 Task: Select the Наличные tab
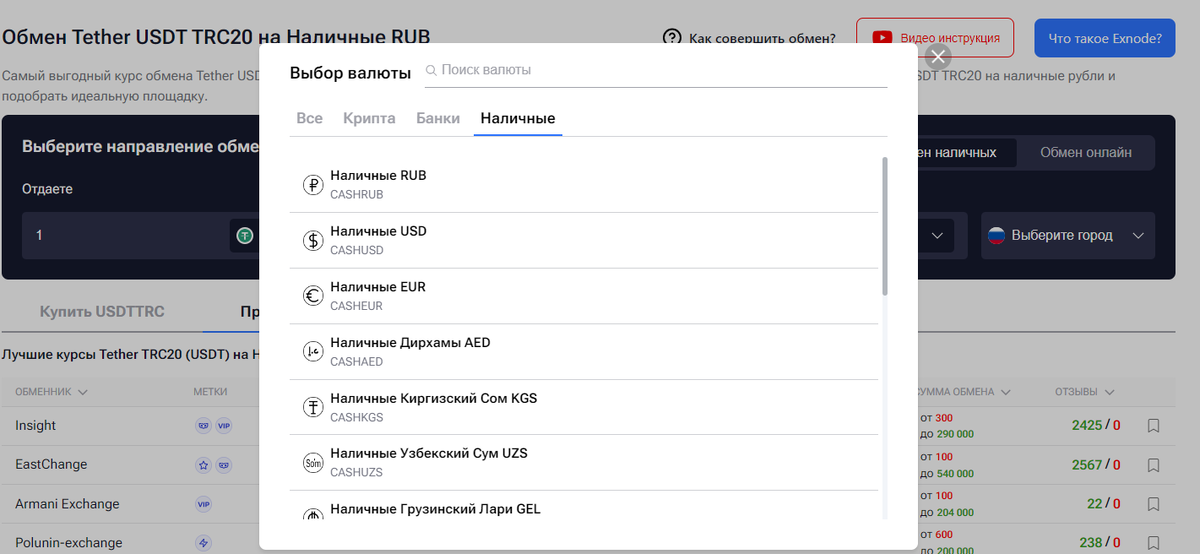click(x=517, y=118)
